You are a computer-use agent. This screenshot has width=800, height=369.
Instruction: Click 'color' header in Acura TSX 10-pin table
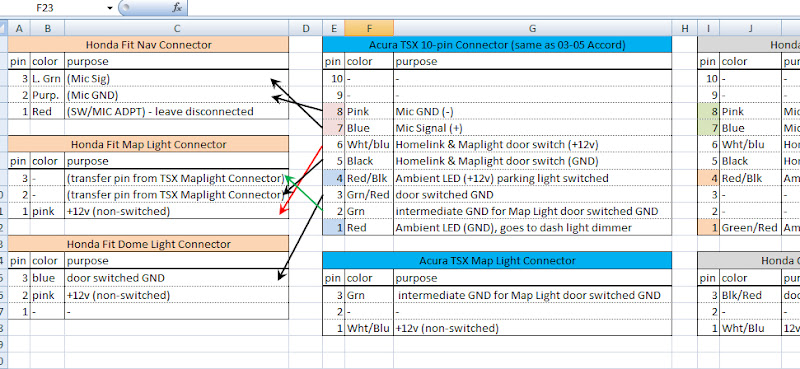[369, 62]
